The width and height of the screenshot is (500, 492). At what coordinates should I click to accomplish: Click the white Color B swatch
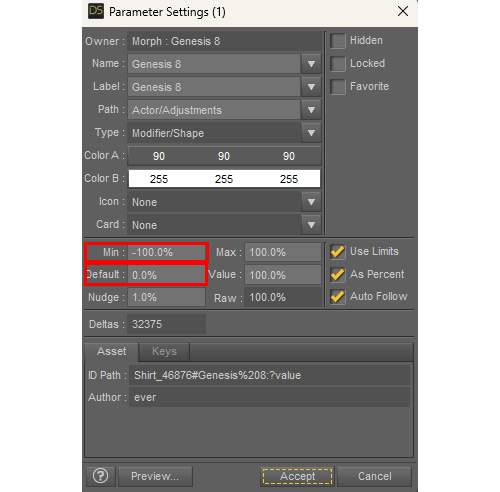[224, 179]
